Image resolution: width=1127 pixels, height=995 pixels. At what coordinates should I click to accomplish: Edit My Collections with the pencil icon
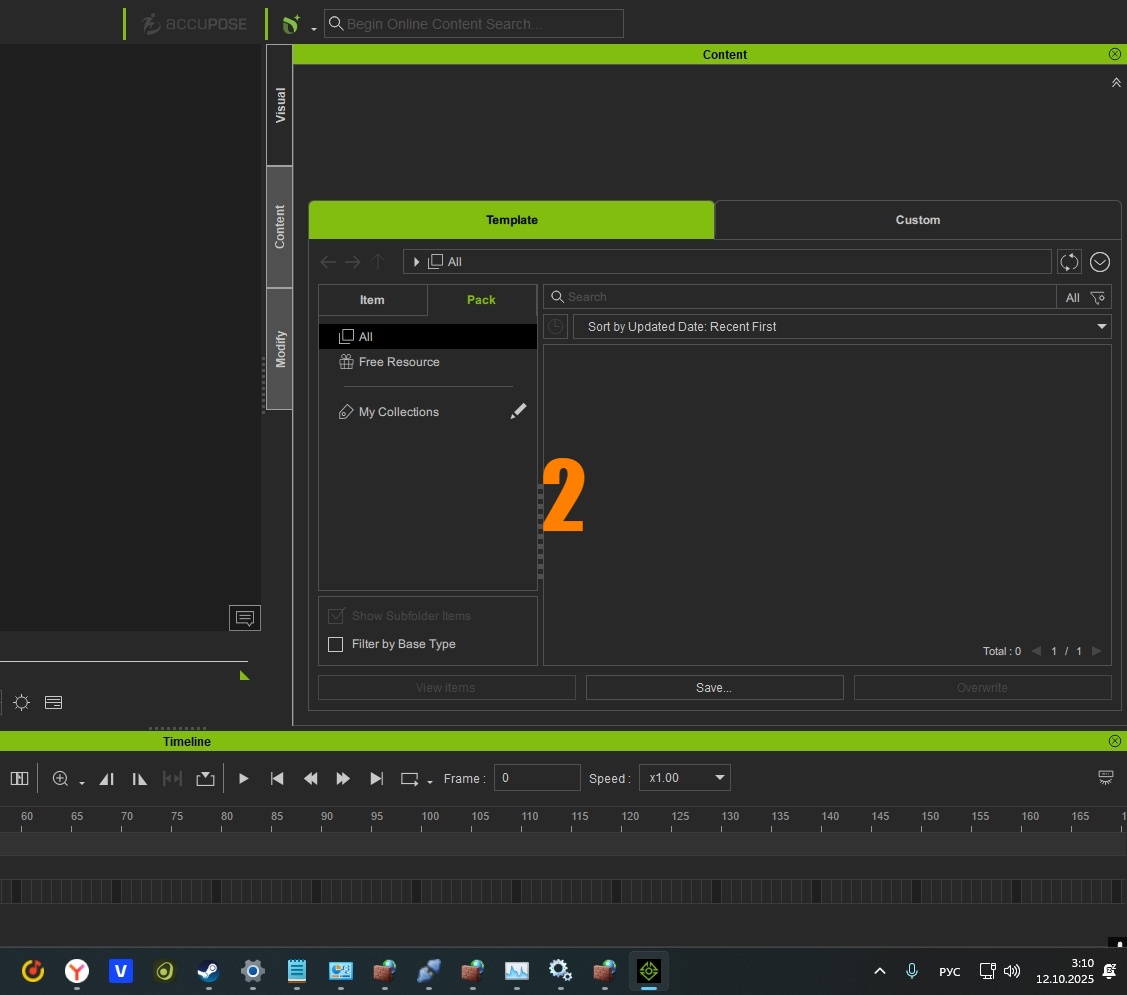tap(518, 412)
